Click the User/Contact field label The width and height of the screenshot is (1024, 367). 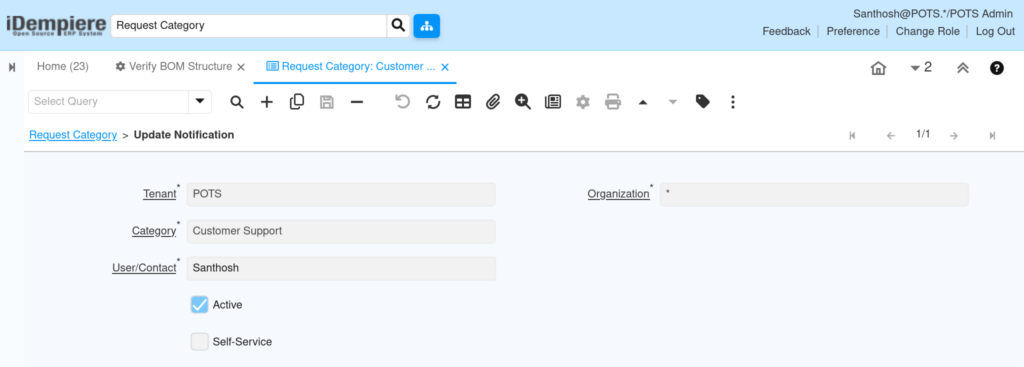(144, 268)
